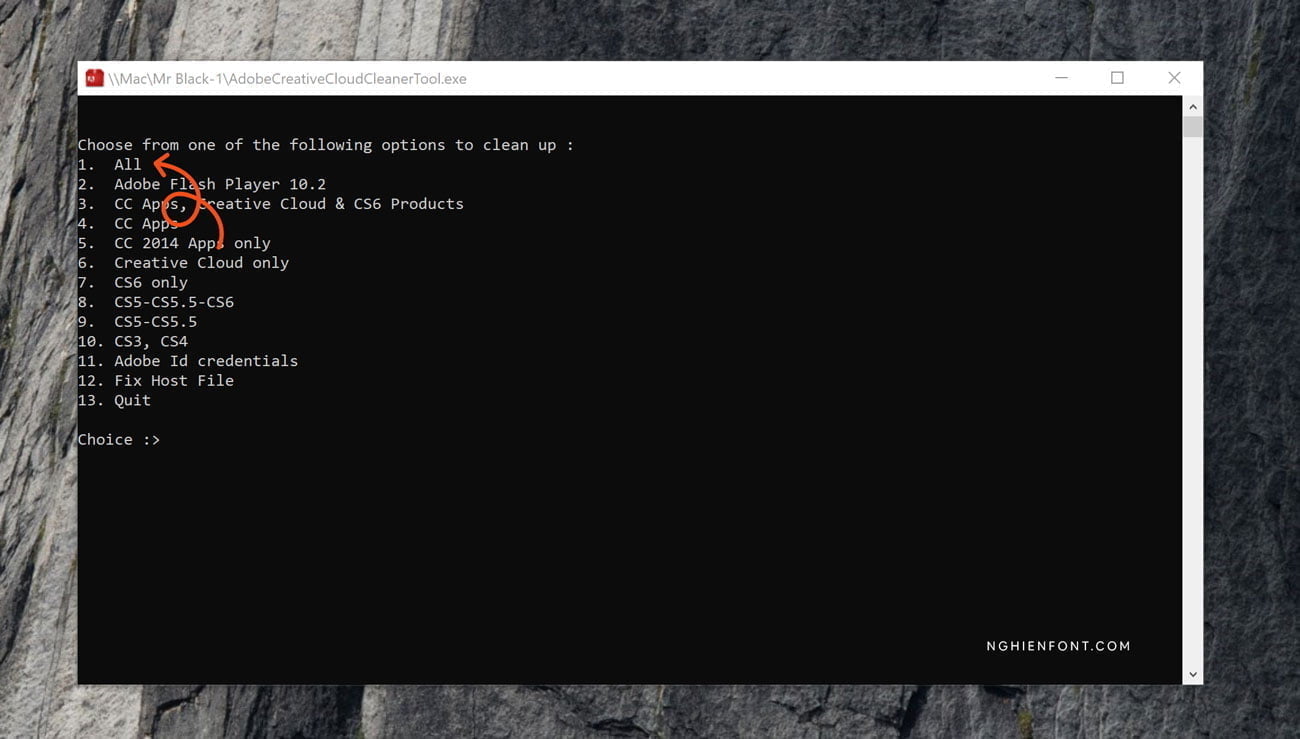Minimize the Cleaner Tool console window
The width and height of the screenshot is (1300, 739).
(1061, 78)
